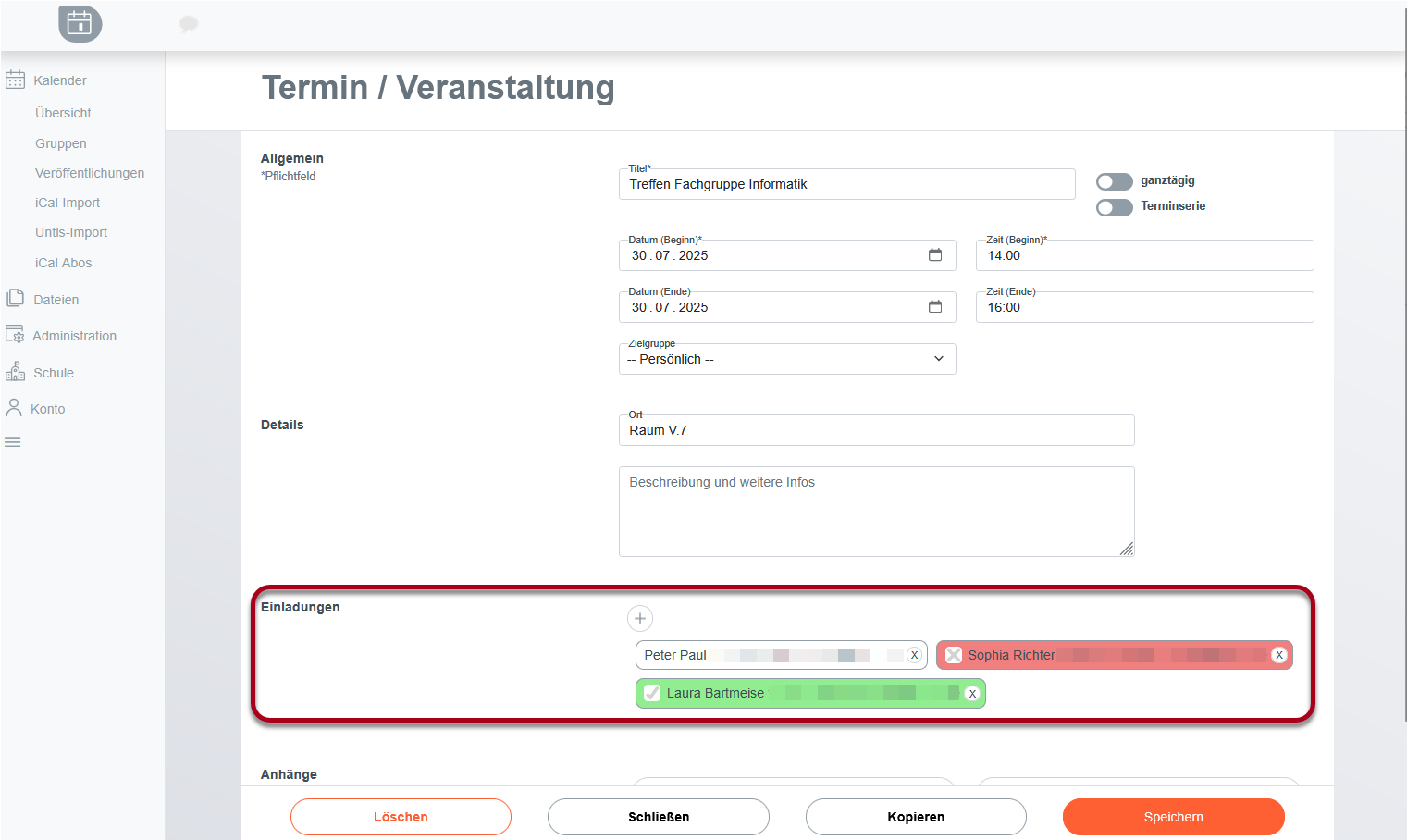This screenshot has width=1407, height=840.
Task: Open the chat message bubble icon
Action: (188, 23)
